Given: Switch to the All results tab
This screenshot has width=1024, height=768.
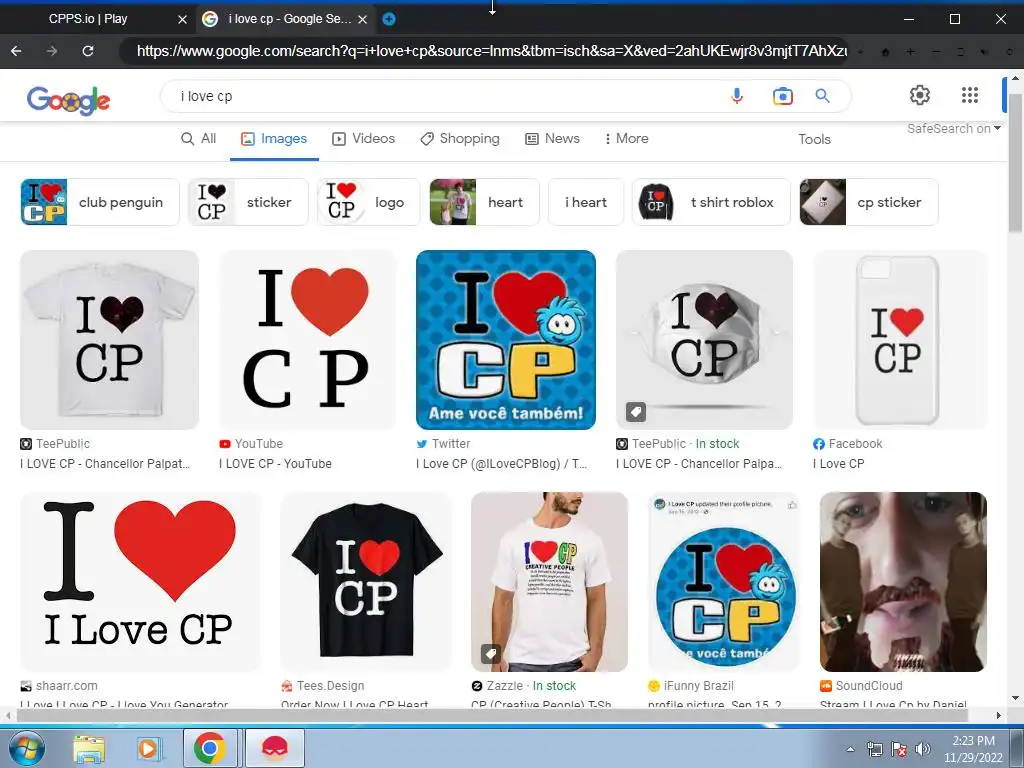Looking at the screenshot, I should coord(199,138).
